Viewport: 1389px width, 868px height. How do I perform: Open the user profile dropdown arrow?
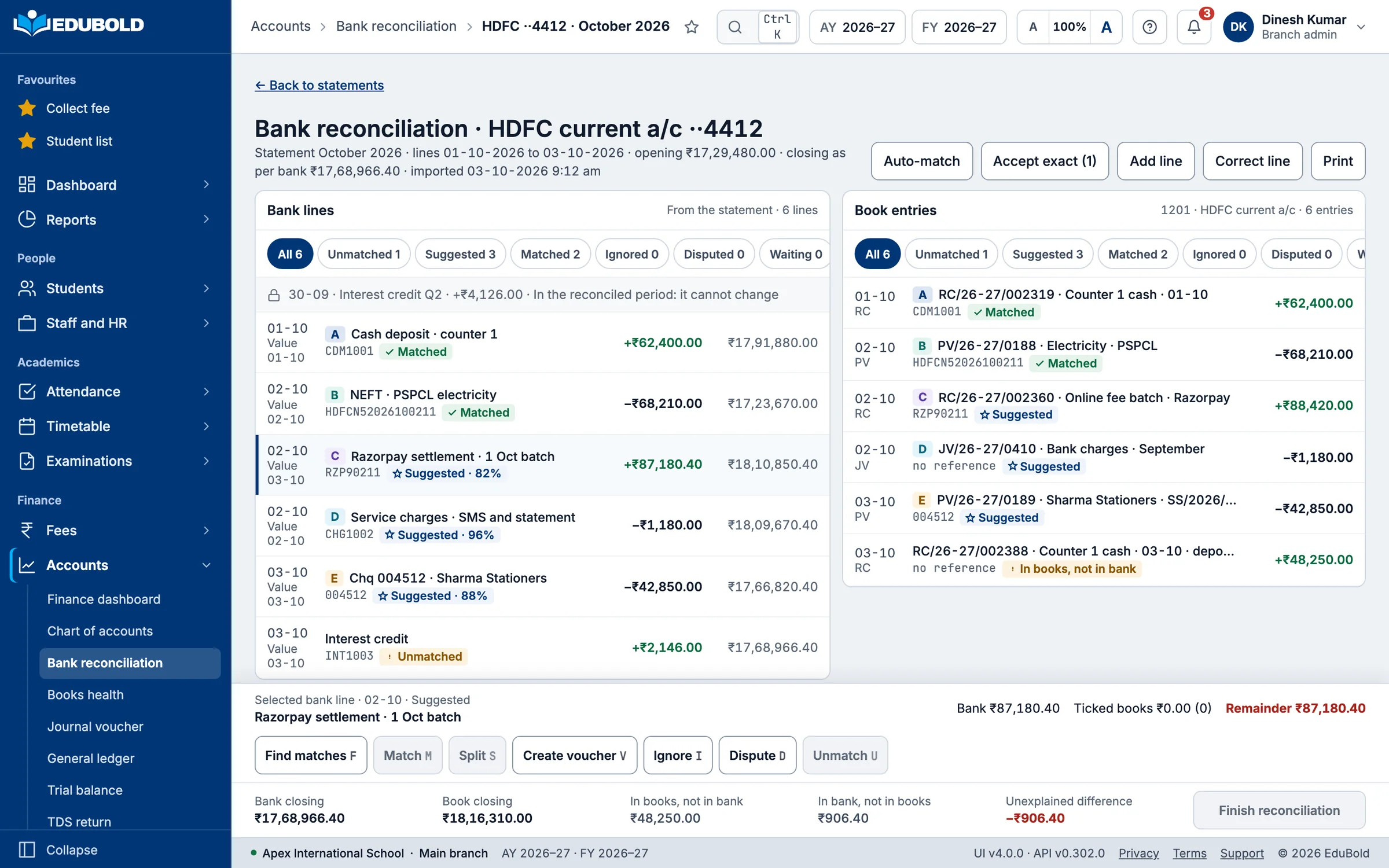(1361, 27)
